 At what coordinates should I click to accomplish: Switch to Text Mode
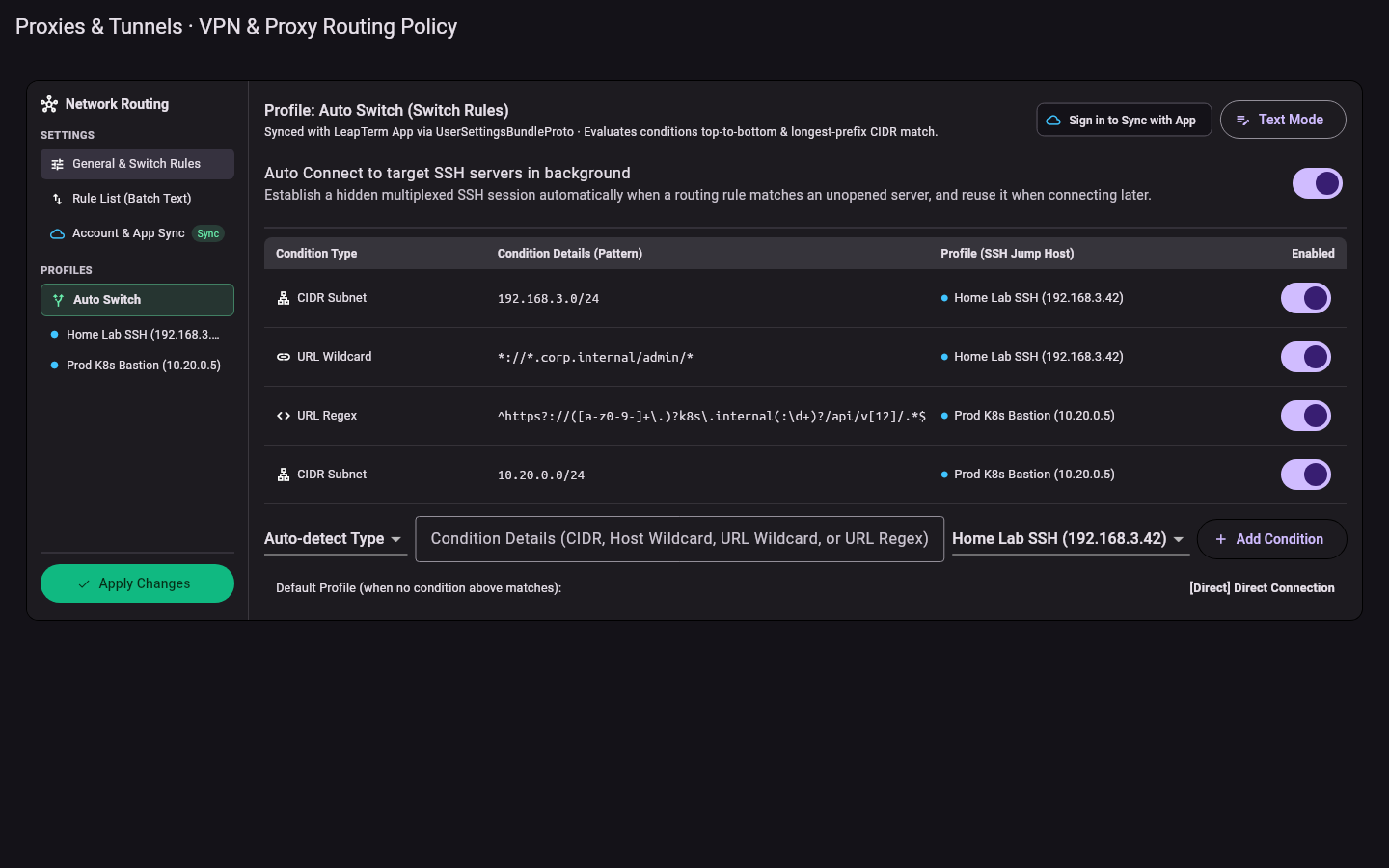[1283, 120]
